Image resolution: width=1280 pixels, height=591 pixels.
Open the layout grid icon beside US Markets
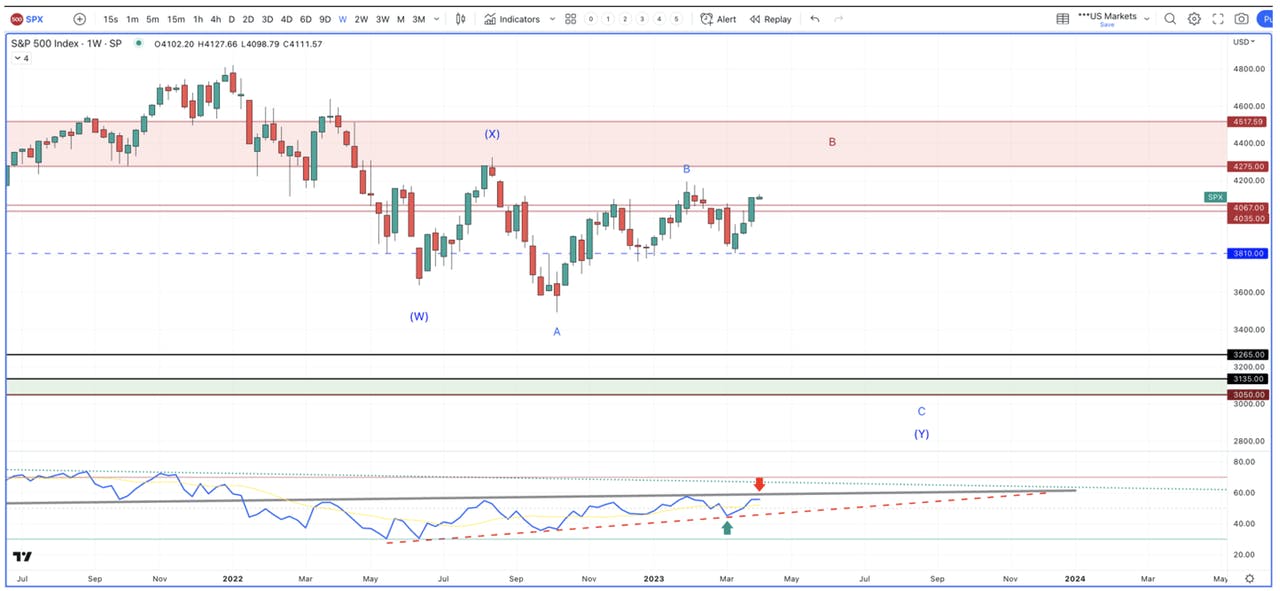(1062, 19)
